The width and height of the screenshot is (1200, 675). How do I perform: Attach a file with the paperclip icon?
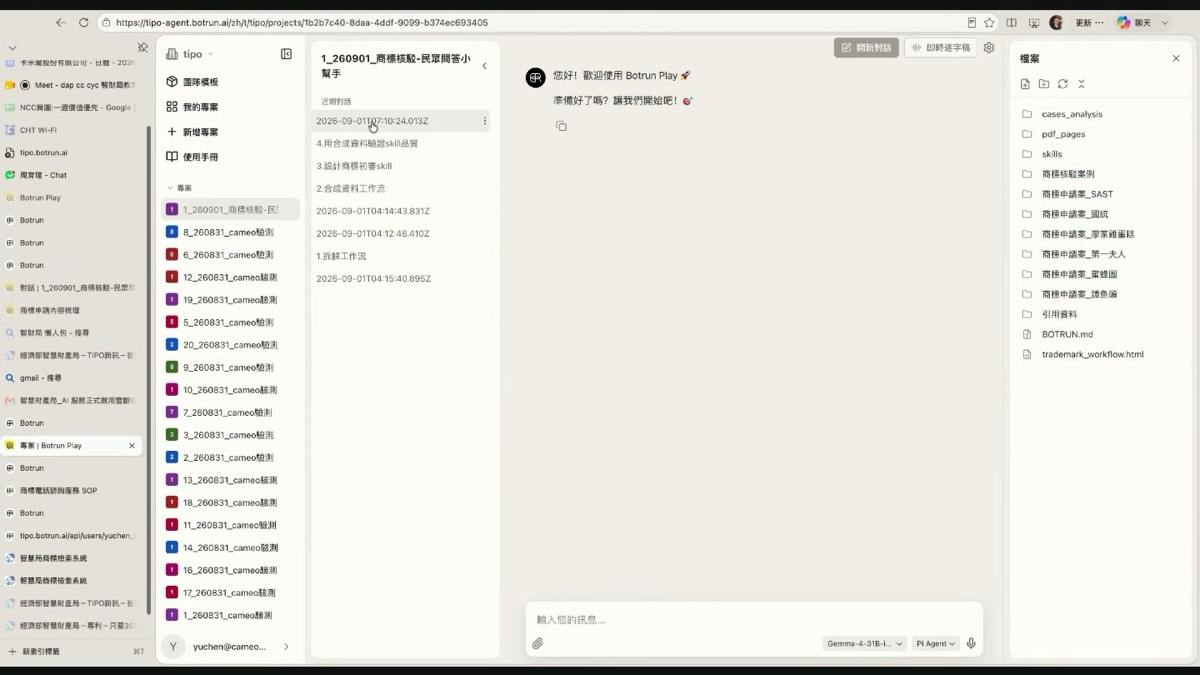click(x=537, y=644)
